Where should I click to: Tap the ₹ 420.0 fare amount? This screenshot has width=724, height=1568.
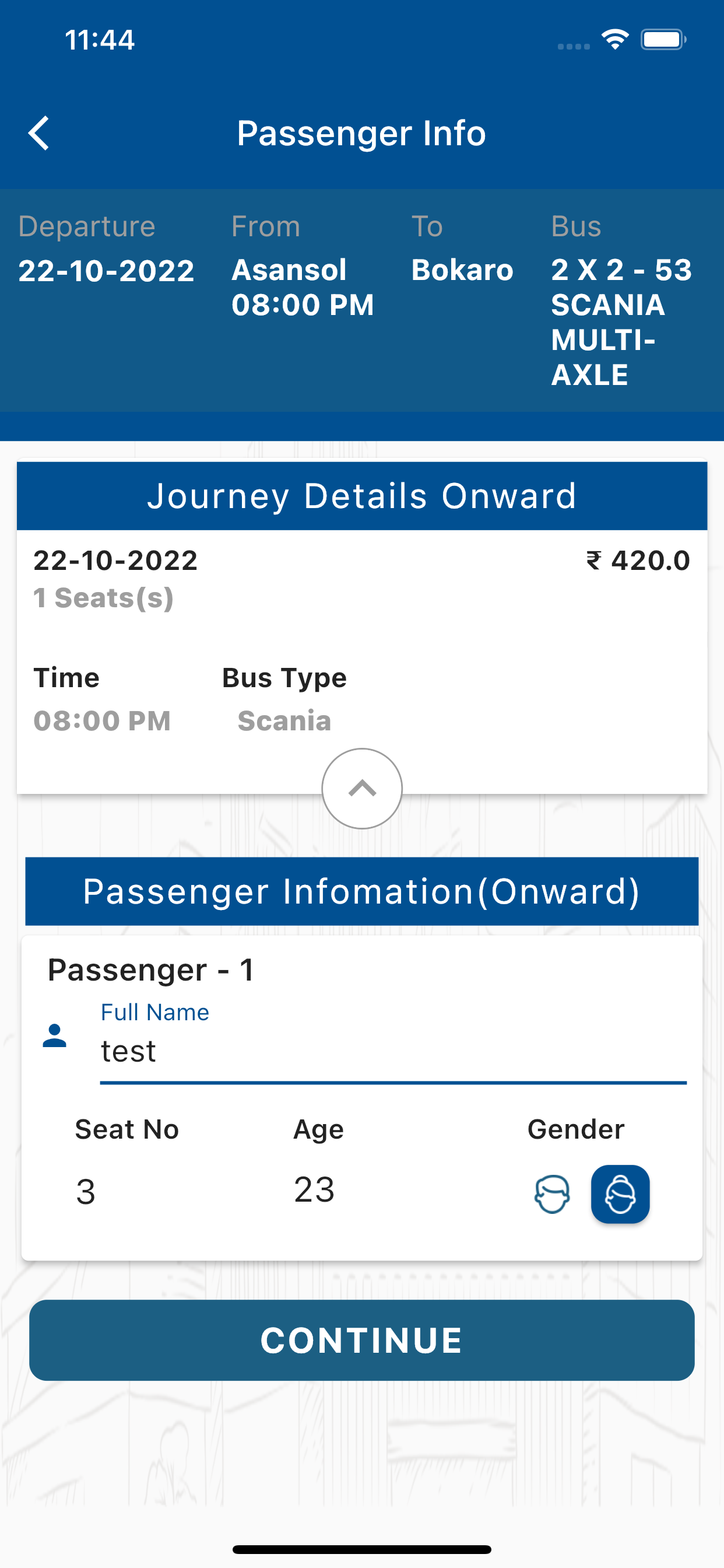click(x=638, y=560)
